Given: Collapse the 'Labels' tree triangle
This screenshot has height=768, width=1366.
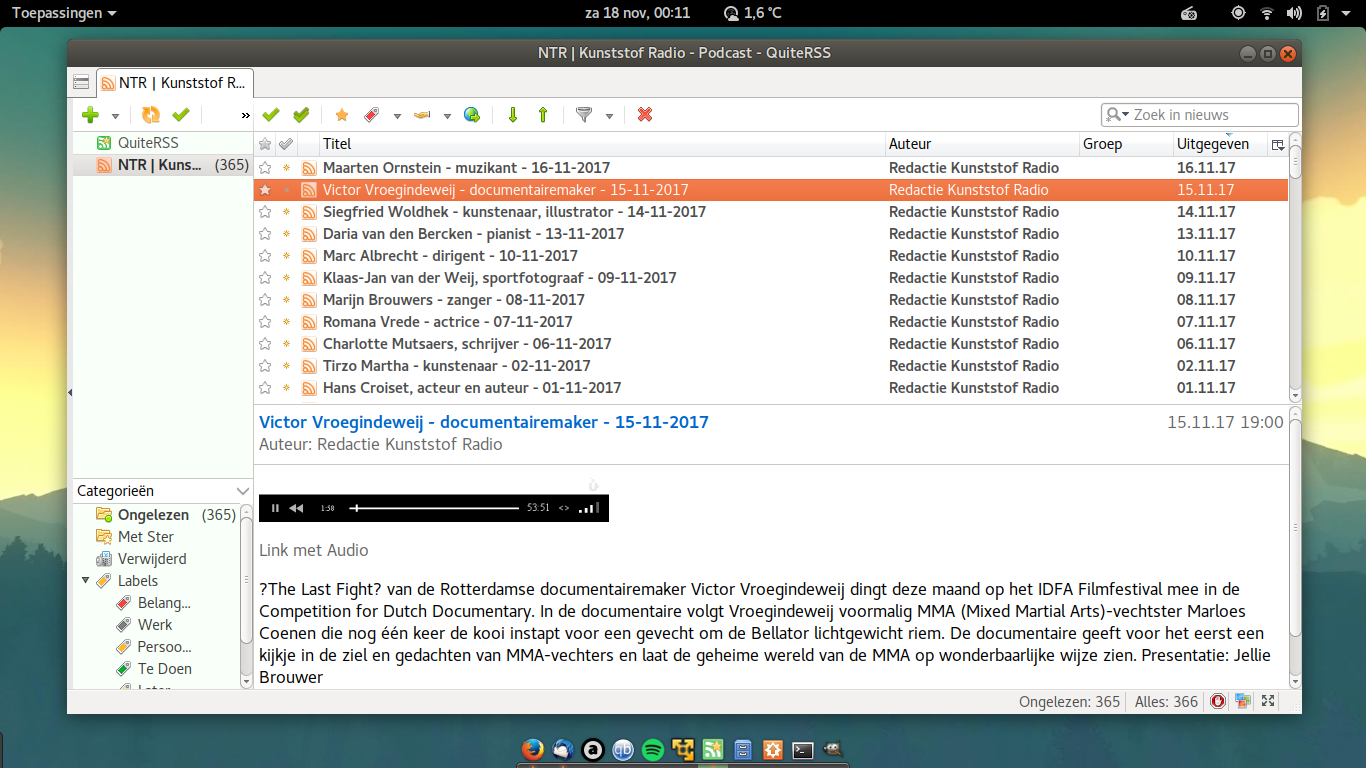Looking at the screenshot, I should point(84,580).
